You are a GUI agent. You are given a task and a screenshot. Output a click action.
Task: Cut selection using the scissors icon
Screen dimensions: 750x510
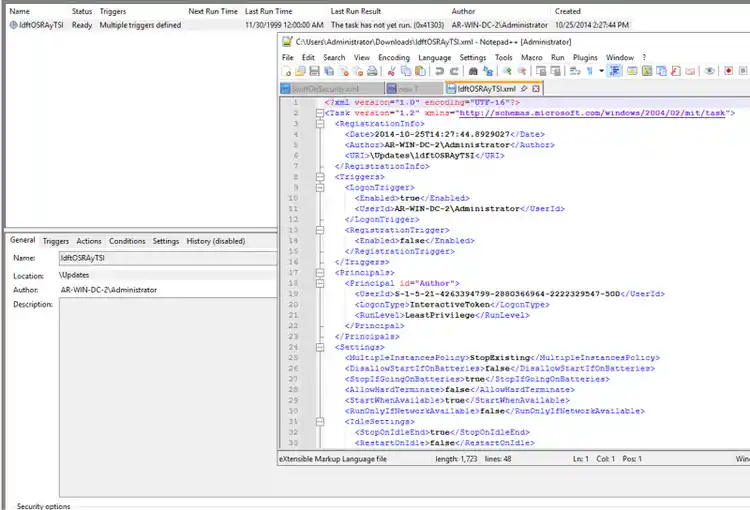click(391, 72)
